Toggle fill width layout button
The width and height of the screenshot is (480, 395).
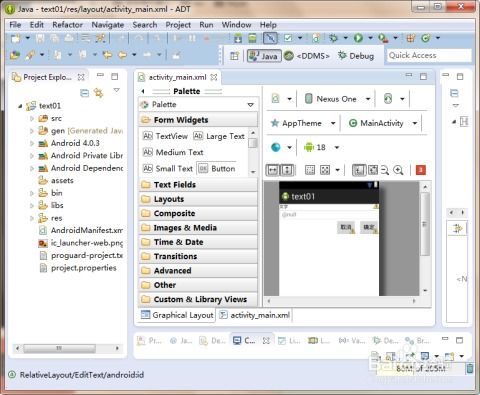(x=273, y=170)
